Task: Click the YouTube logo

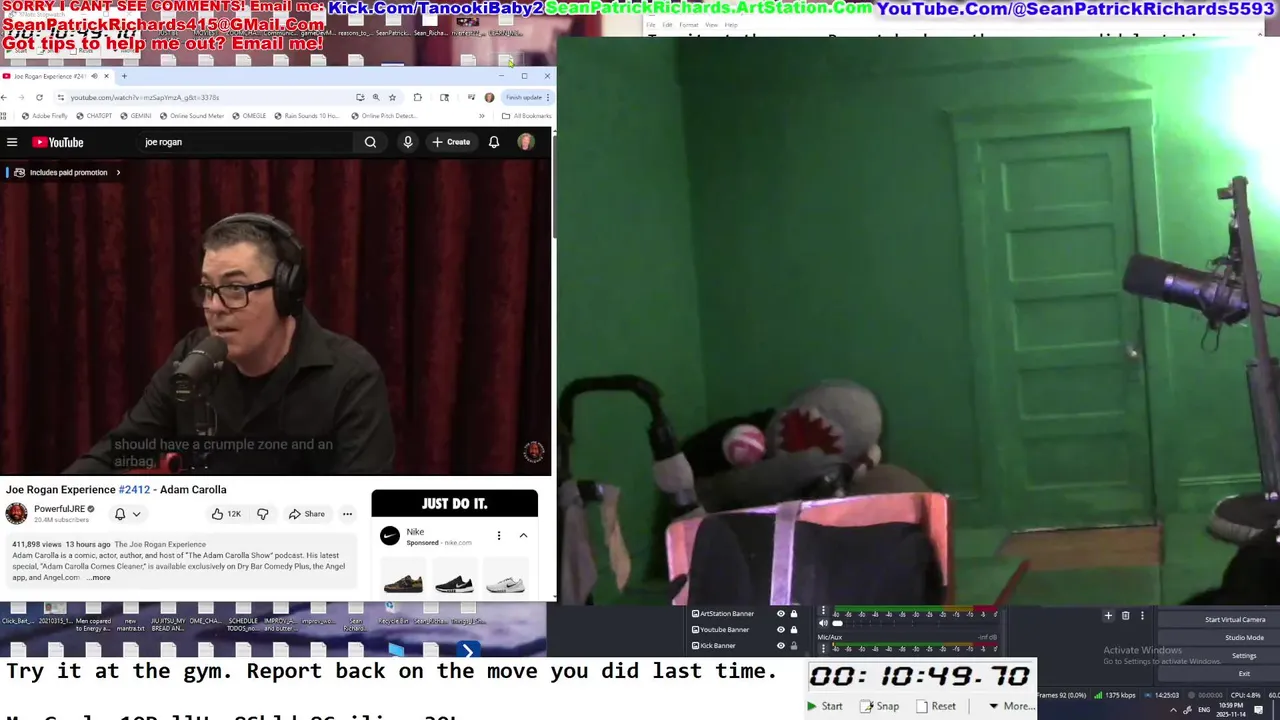Action: click(58, 142)
